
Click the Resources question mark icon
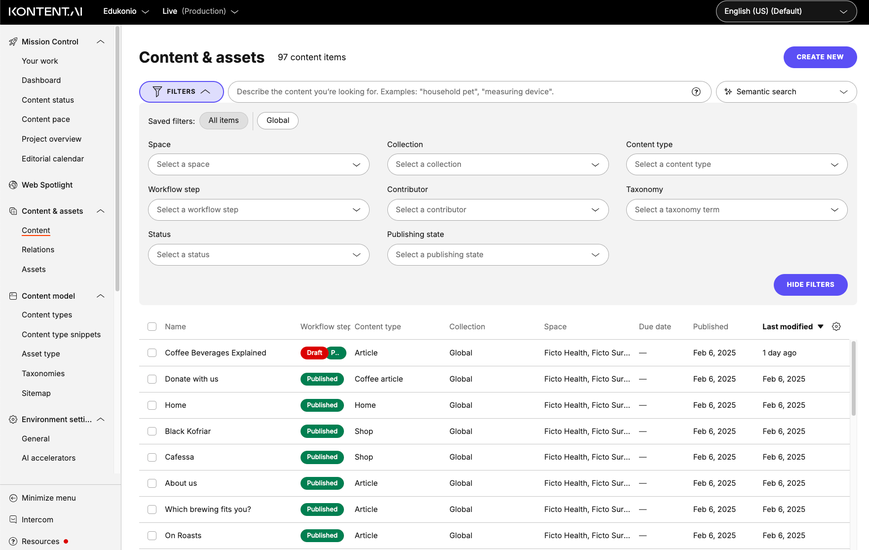[x=13, y=541]
